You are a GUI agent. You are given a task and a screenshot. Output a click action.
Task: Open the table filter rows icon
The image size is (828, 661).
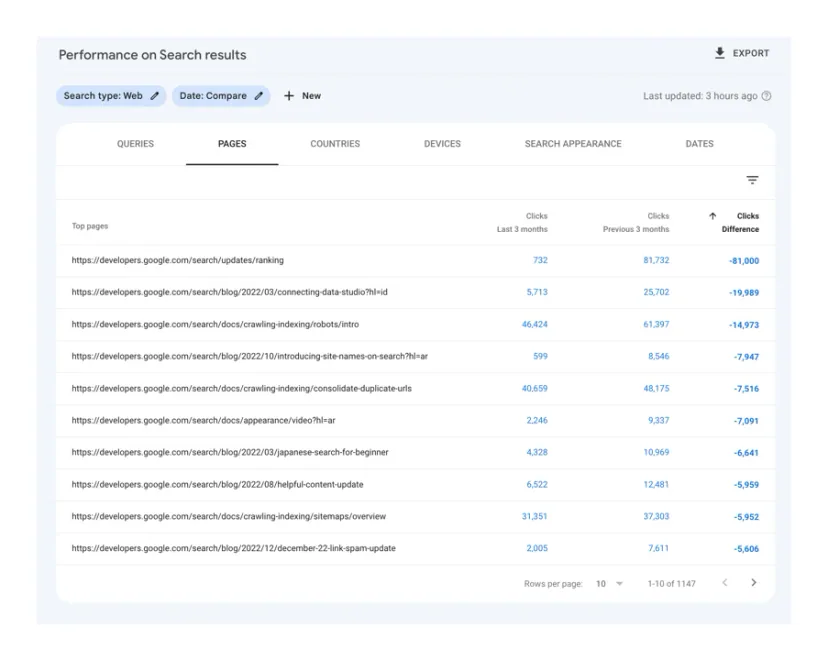(752, 180)
